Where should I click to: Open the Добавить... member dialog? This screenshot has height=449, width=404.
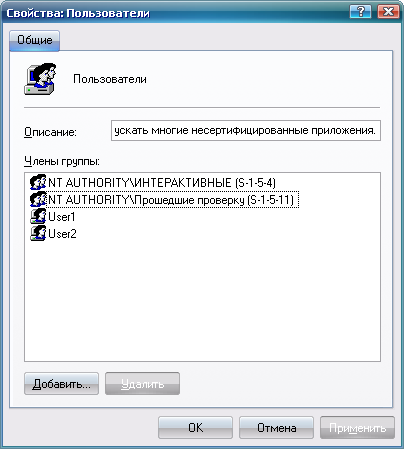coord(61,384)
